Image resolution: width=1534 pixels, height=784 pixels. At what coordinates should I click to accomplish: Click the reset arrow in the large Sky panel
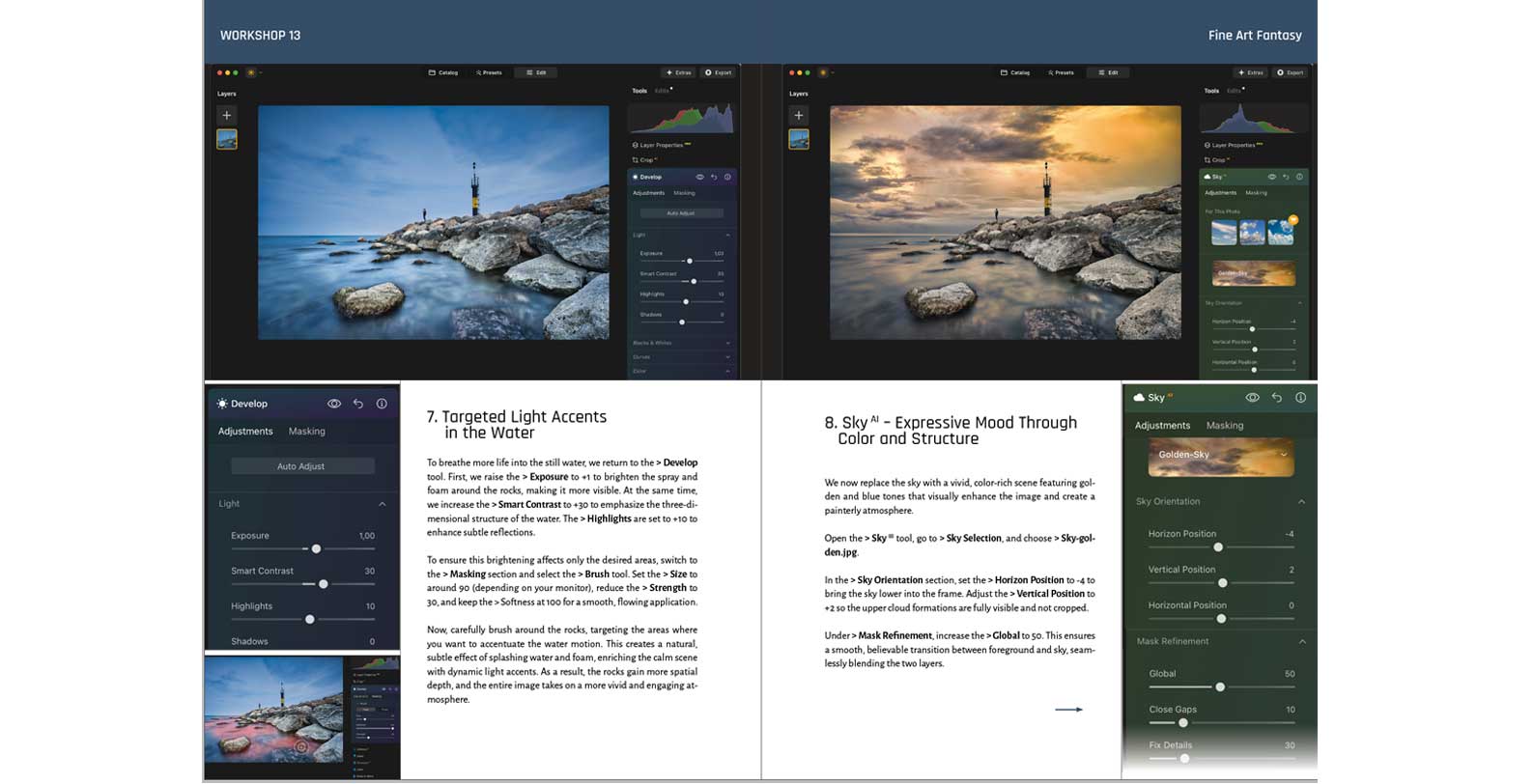coord(1277,398)
